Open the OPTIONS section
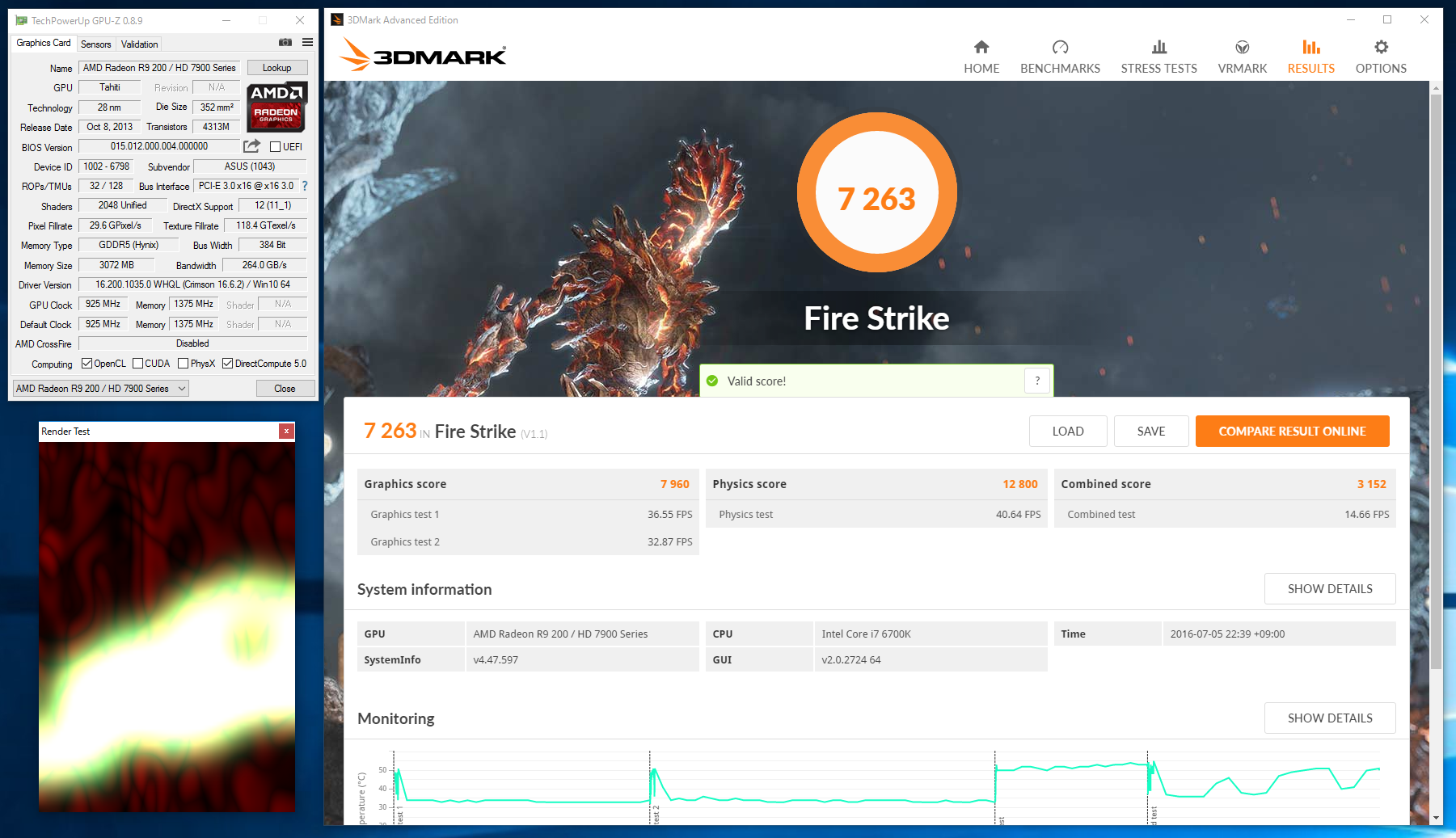The height and width of the screenshot is (838, 1456). (1381, 57)
